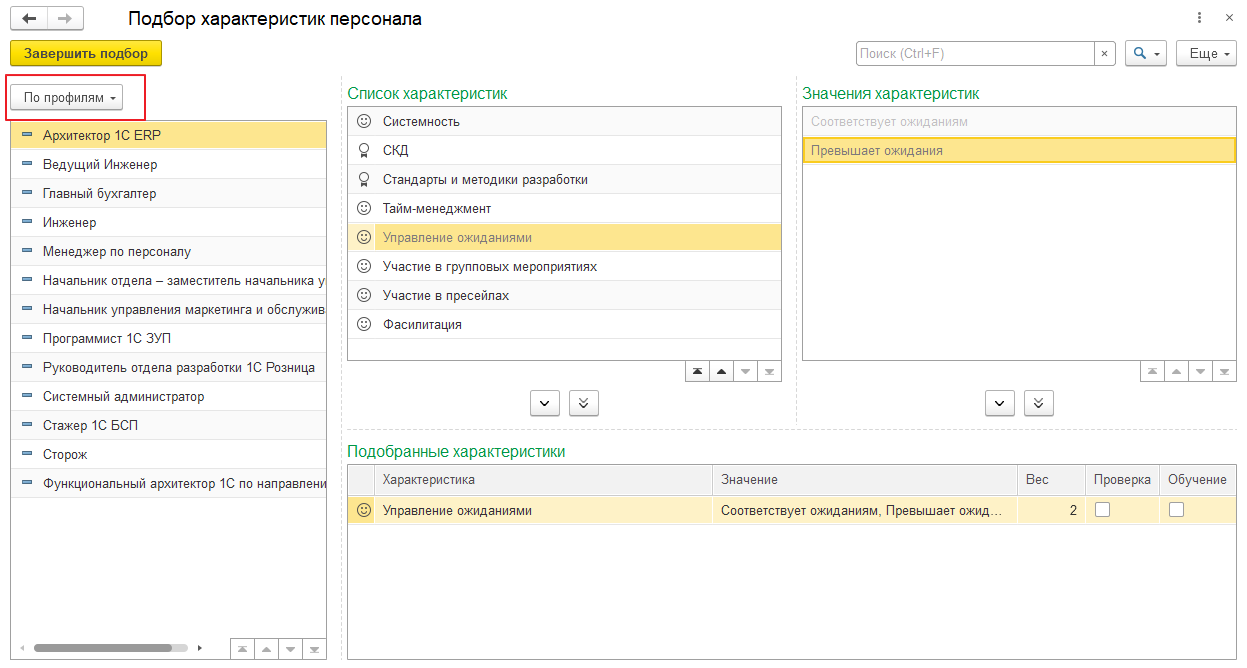Click into the Поиск search field
The image size is (1247, 668).
[973, 54]
